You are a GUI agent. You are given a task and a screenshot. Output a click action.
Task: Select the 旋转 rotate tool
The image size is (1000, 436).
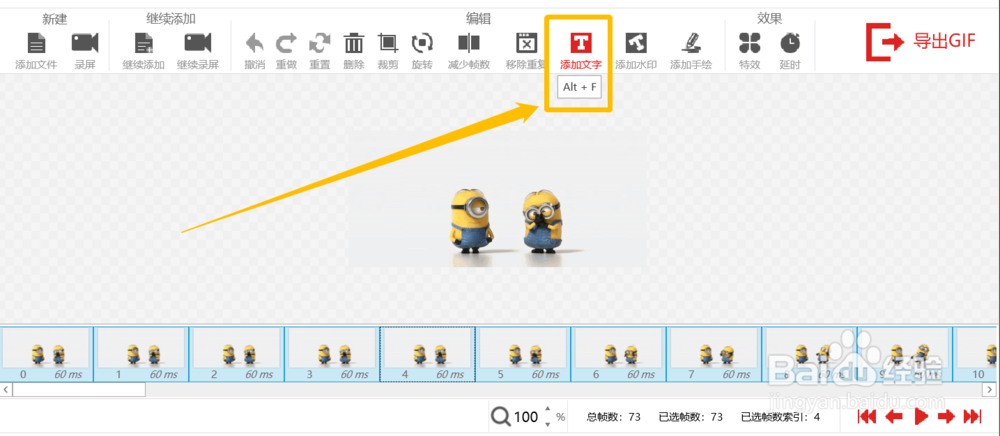[x=422, y=43]
